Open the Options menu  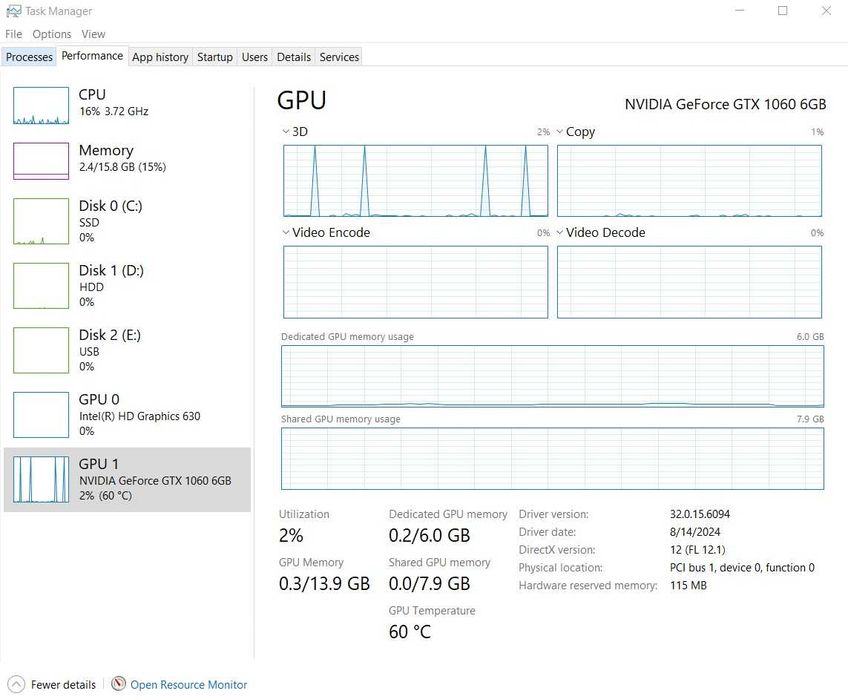point(52,34)
